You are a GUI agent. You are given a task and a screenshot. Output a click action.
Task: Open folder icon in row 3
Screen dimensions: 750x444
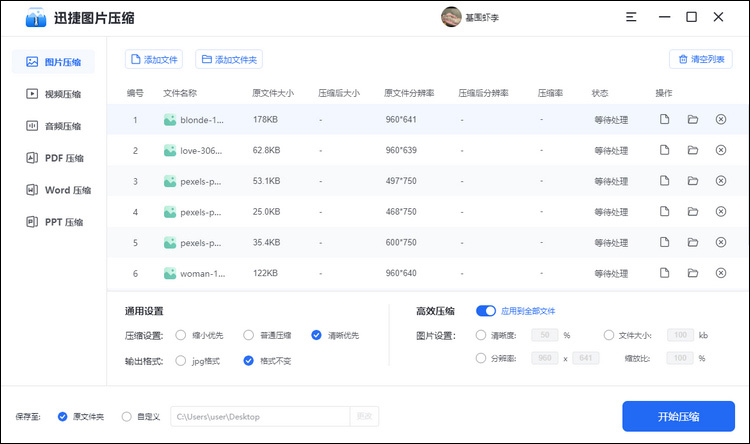tap(693, 181)
